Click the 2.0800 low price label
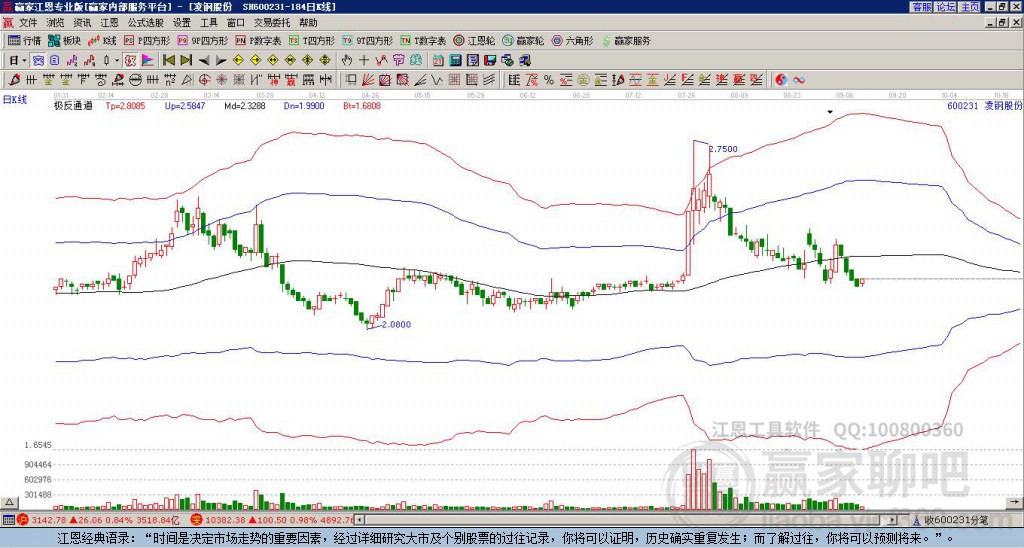 (396, 324)
